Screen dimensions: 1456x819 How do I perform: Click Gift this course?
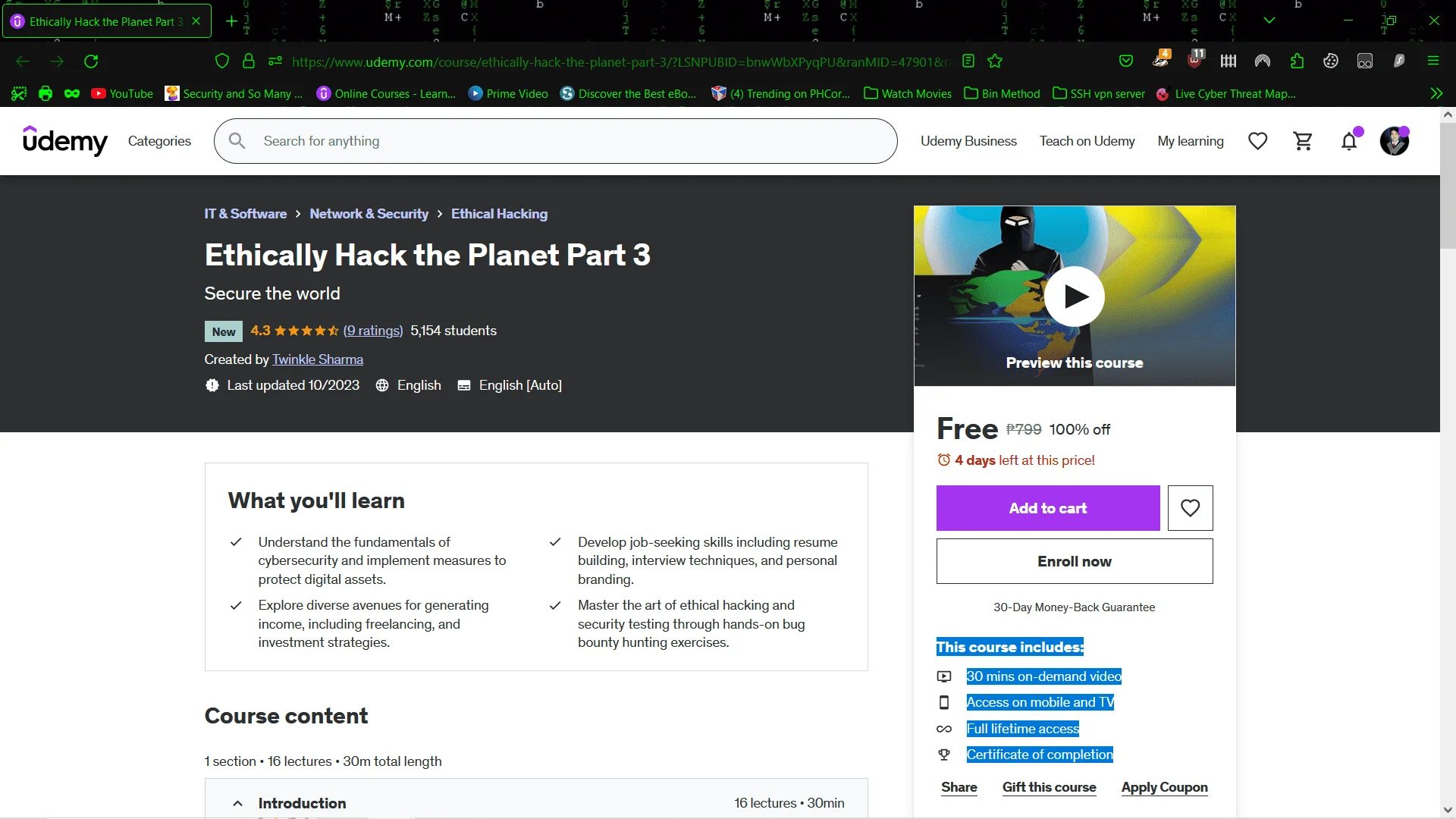pyautogui.click(x=1050, y=787)
